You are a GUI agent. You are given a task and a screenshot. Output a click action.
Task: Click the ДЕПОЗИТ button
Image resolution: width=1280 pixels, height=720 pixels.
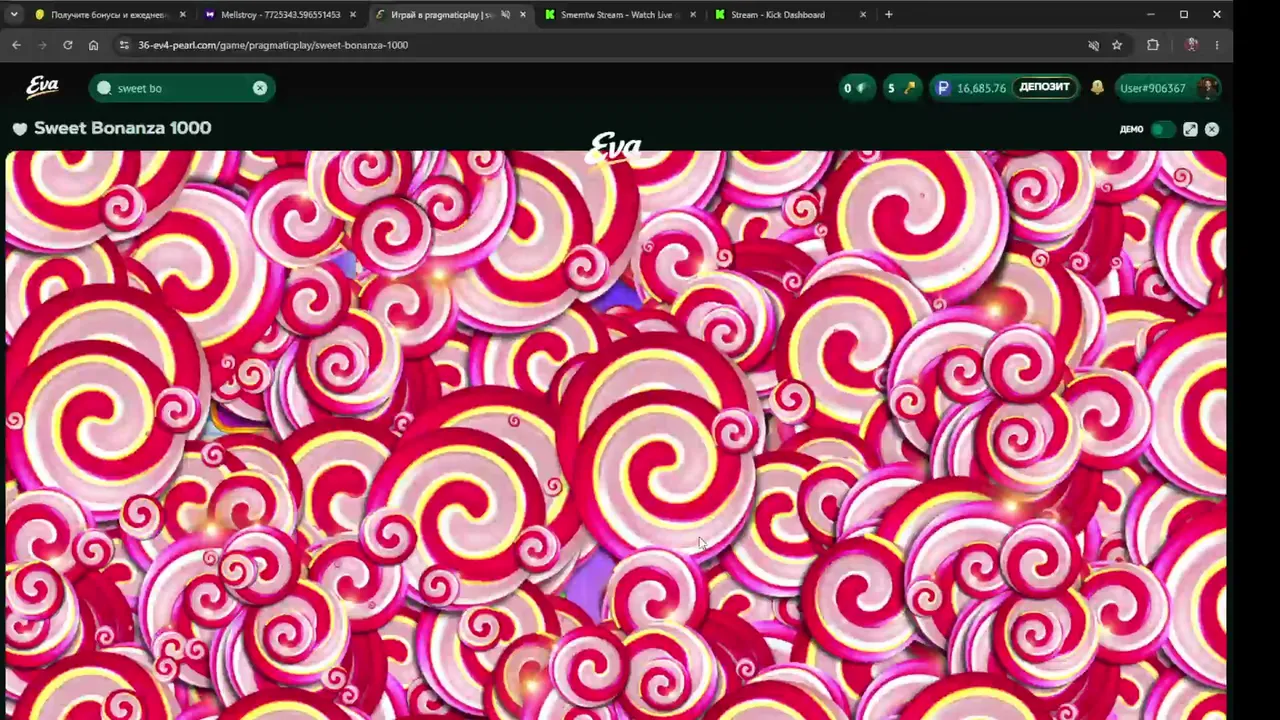point(1045,87)
